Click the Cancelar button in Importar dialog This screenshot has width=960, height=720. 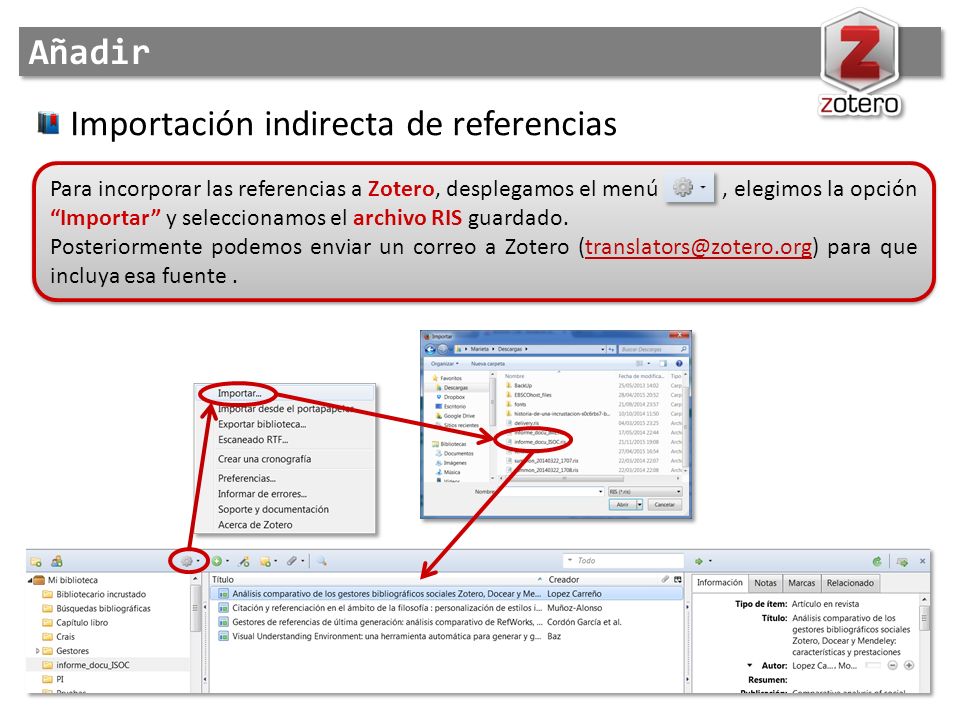[664, 504]
